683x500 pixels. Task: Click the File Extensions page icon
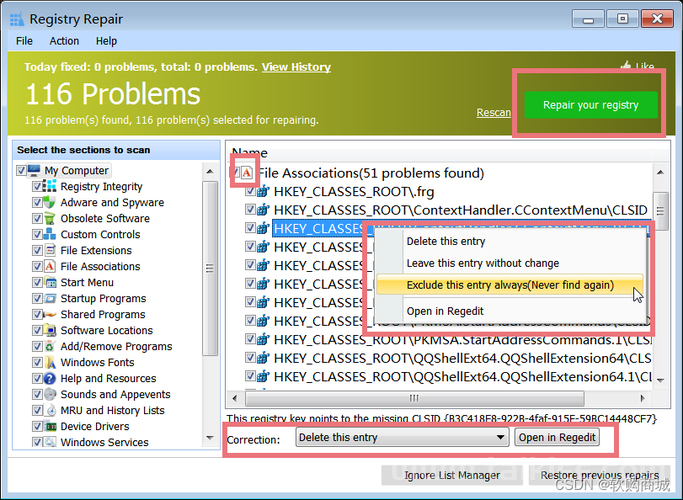pos(50,250)
